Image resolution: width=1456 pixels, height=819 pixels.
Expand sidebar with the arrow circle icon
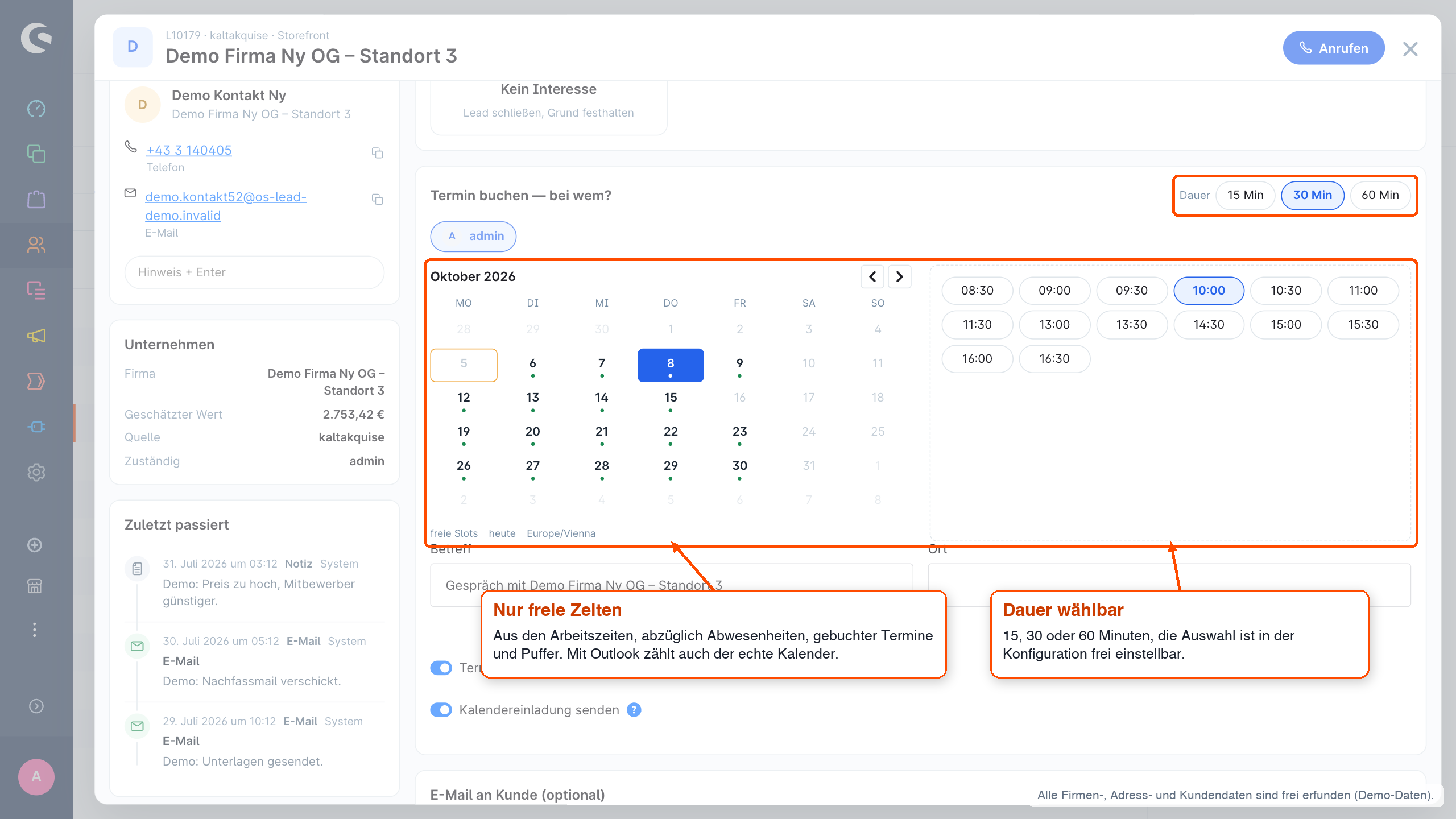[x=36, y=706]
